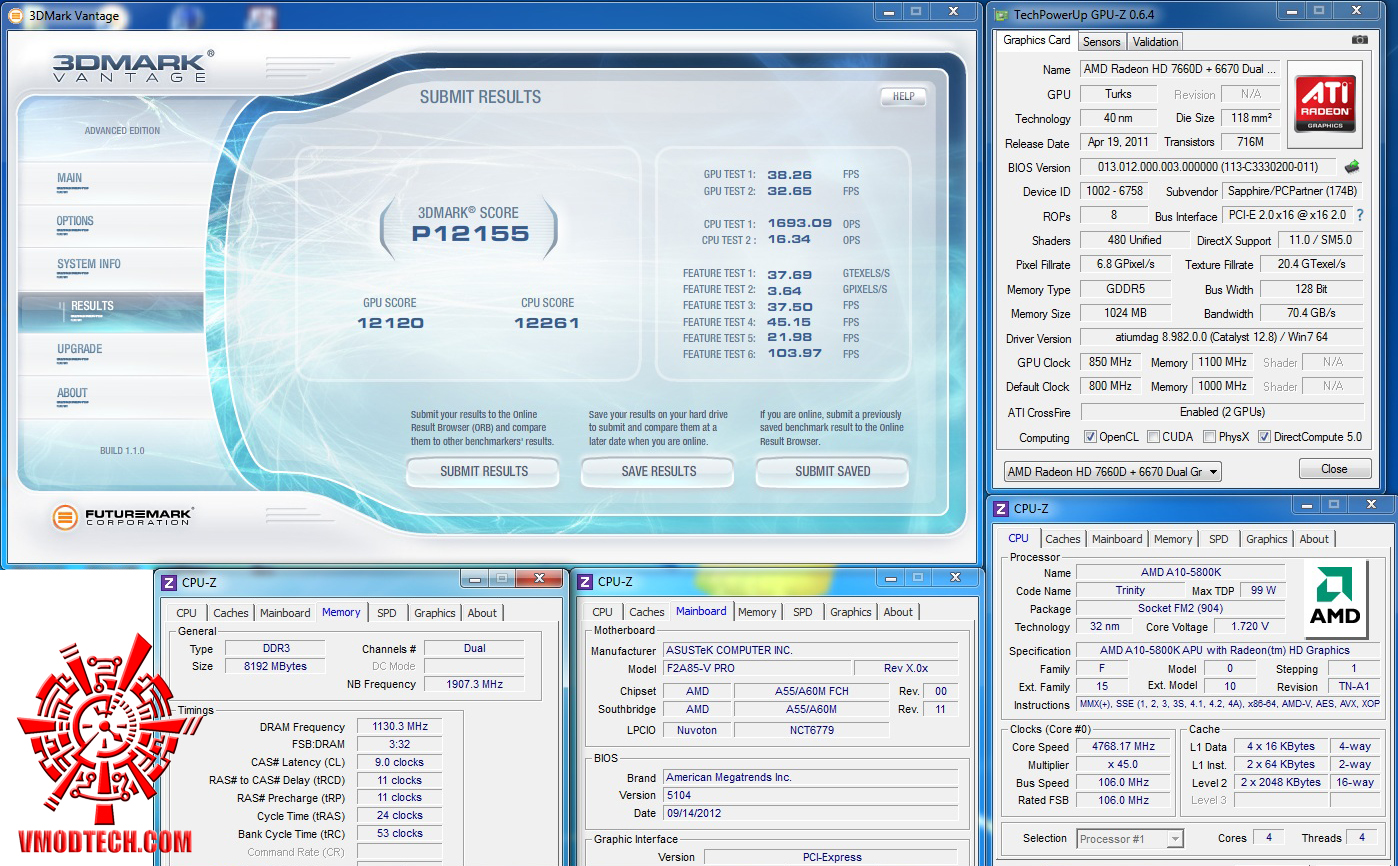Image resolution: width=1398 pixels, height=866 pixels.
Task: Click the processor name AMD A10-5800K
Action: tap(1179, 573)
